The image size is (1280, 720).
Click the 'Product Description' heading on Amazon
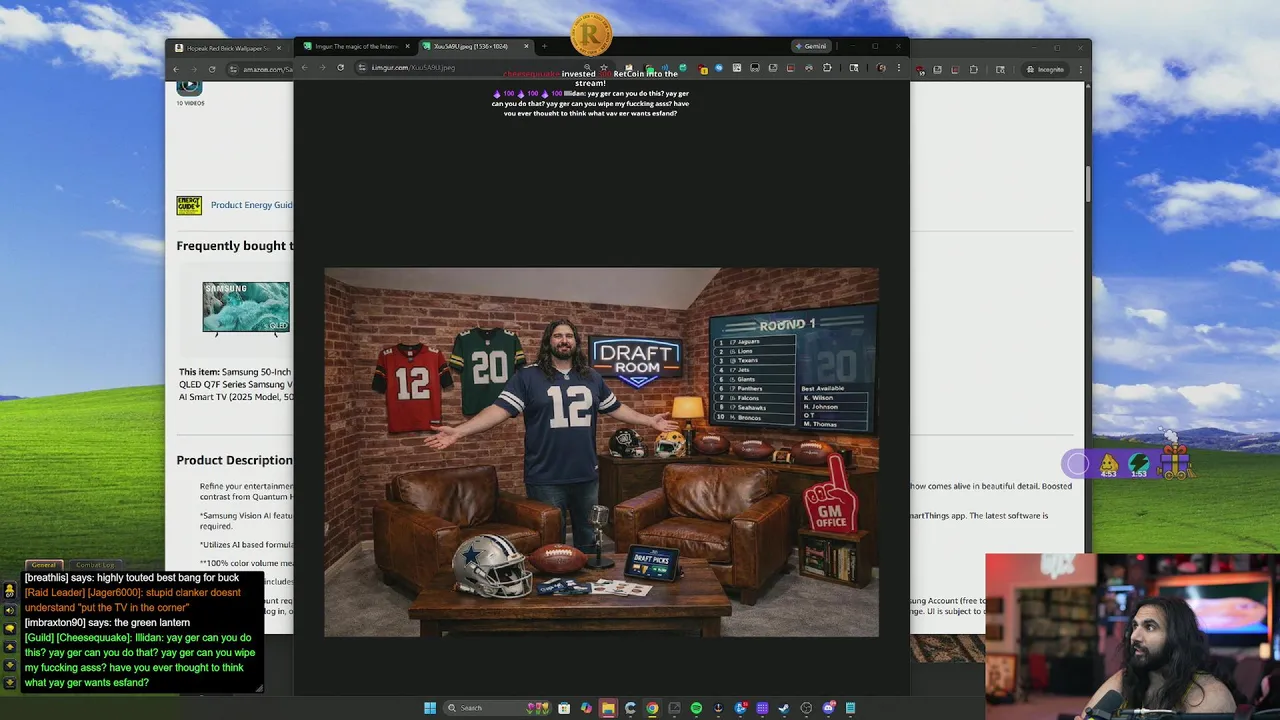pyautogui.click(x=234, y=460)
